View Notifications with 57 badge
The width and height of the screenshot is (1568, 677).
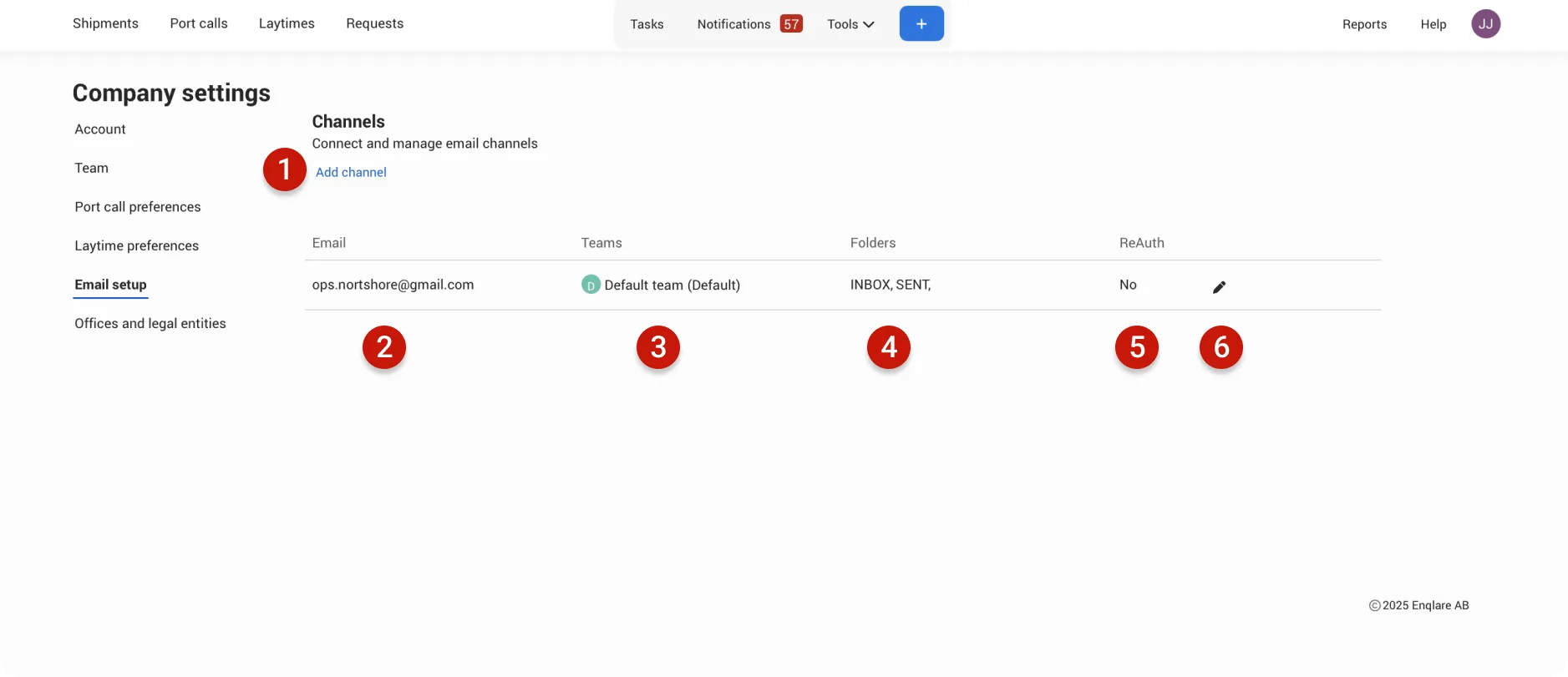click(x=749, y=24)
